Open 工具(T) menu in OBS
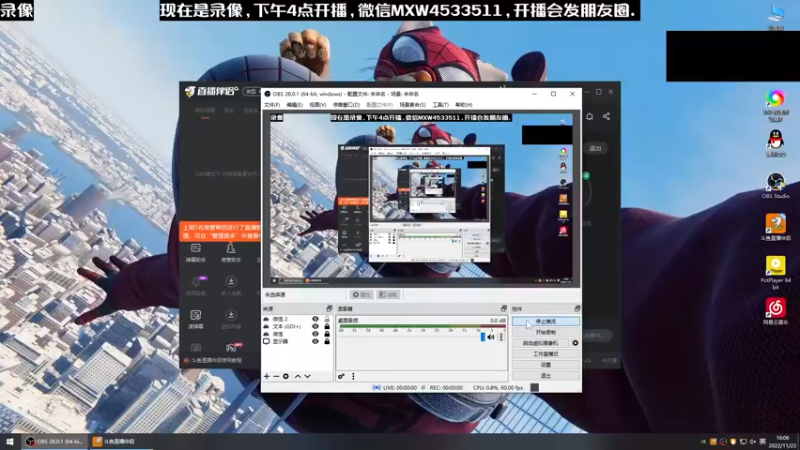The height and width of the screenshot is (450, 800). pos(440,105)
